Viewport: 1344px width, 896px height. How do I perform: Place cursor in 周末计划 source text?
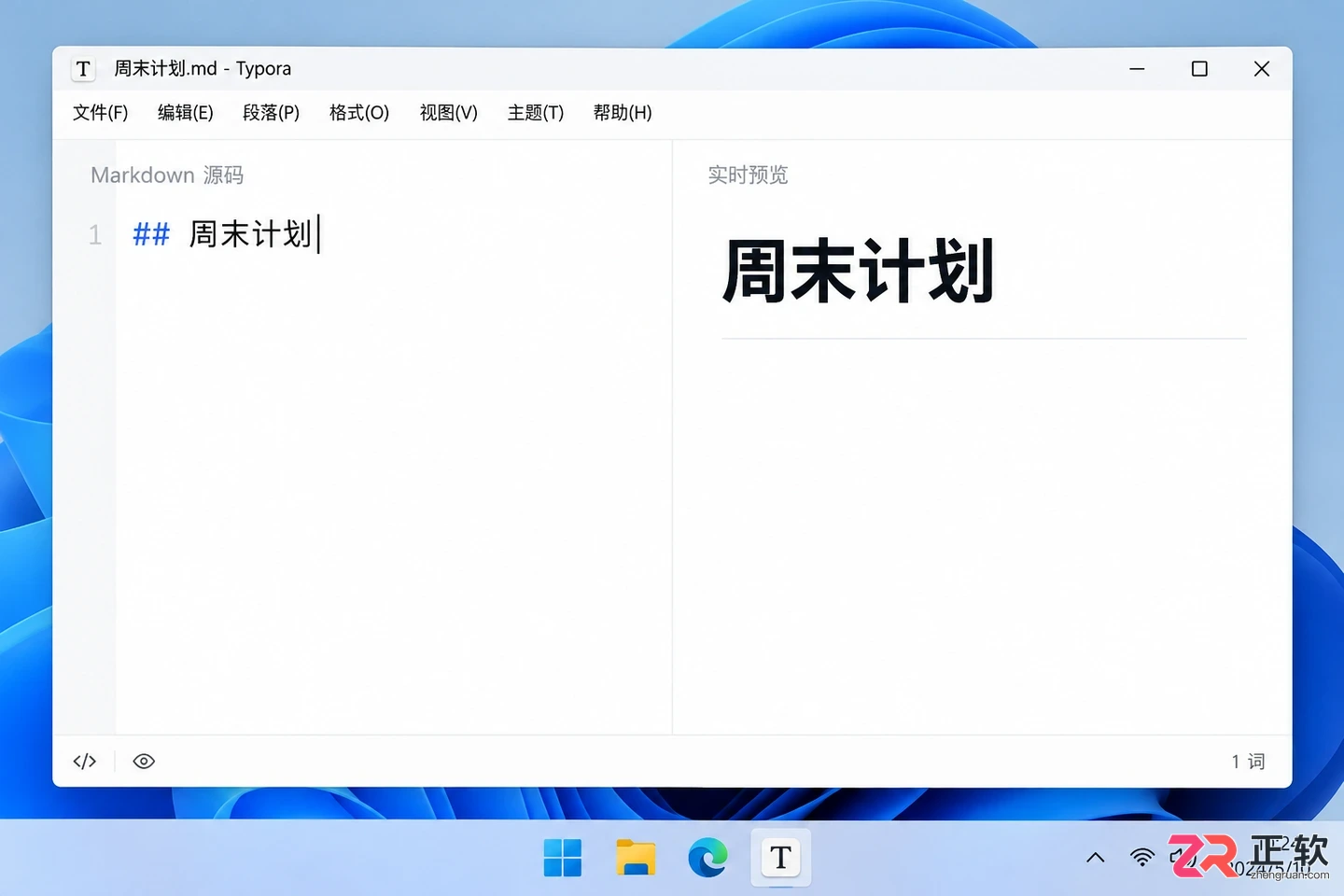click(250, 234)
